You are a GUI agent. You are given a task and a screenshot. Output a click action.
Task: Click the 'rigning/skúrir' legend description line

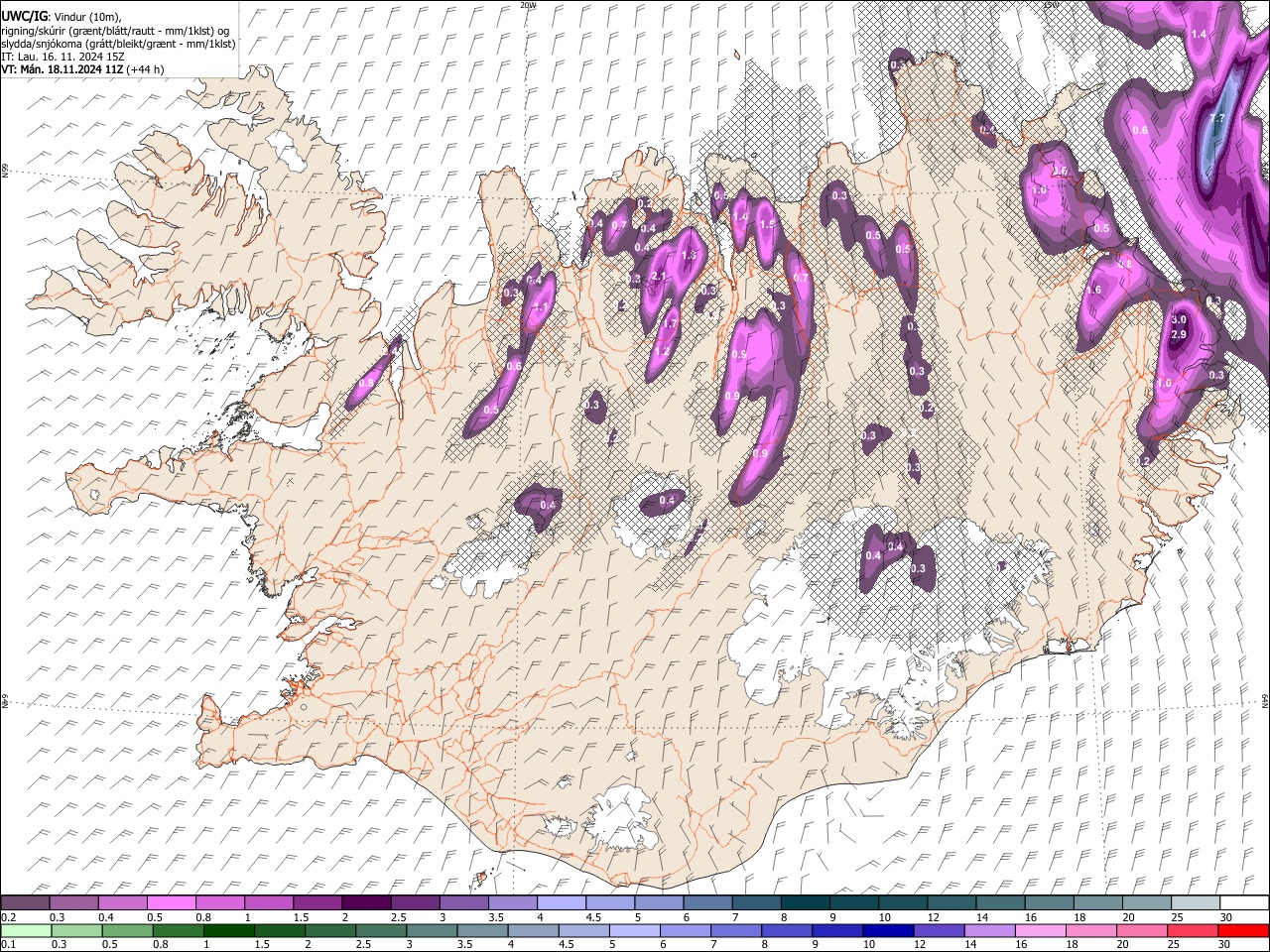[115, 30]
